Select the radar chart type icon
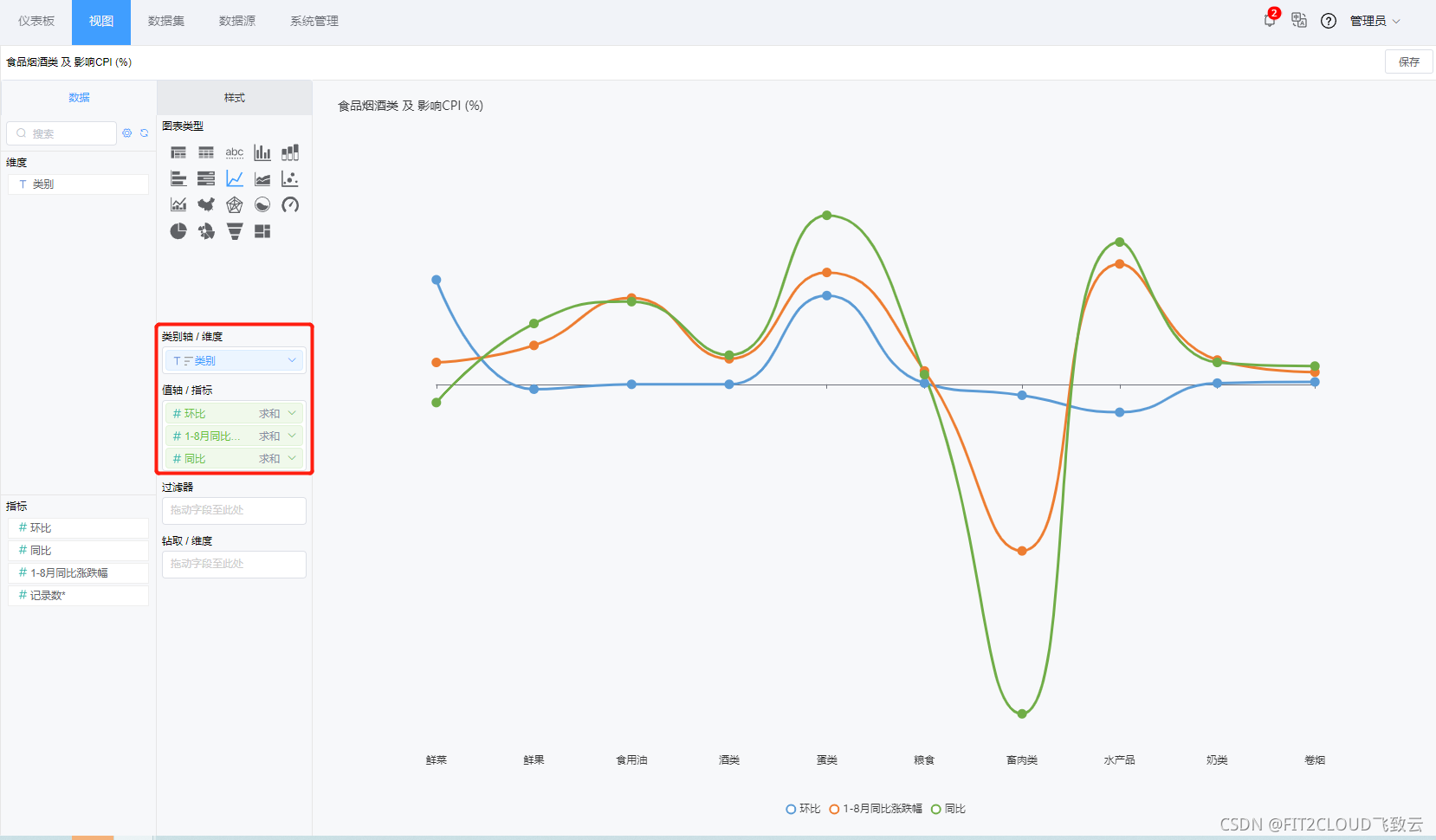Screen dimensions: 1436x840 tap(235, 204)
